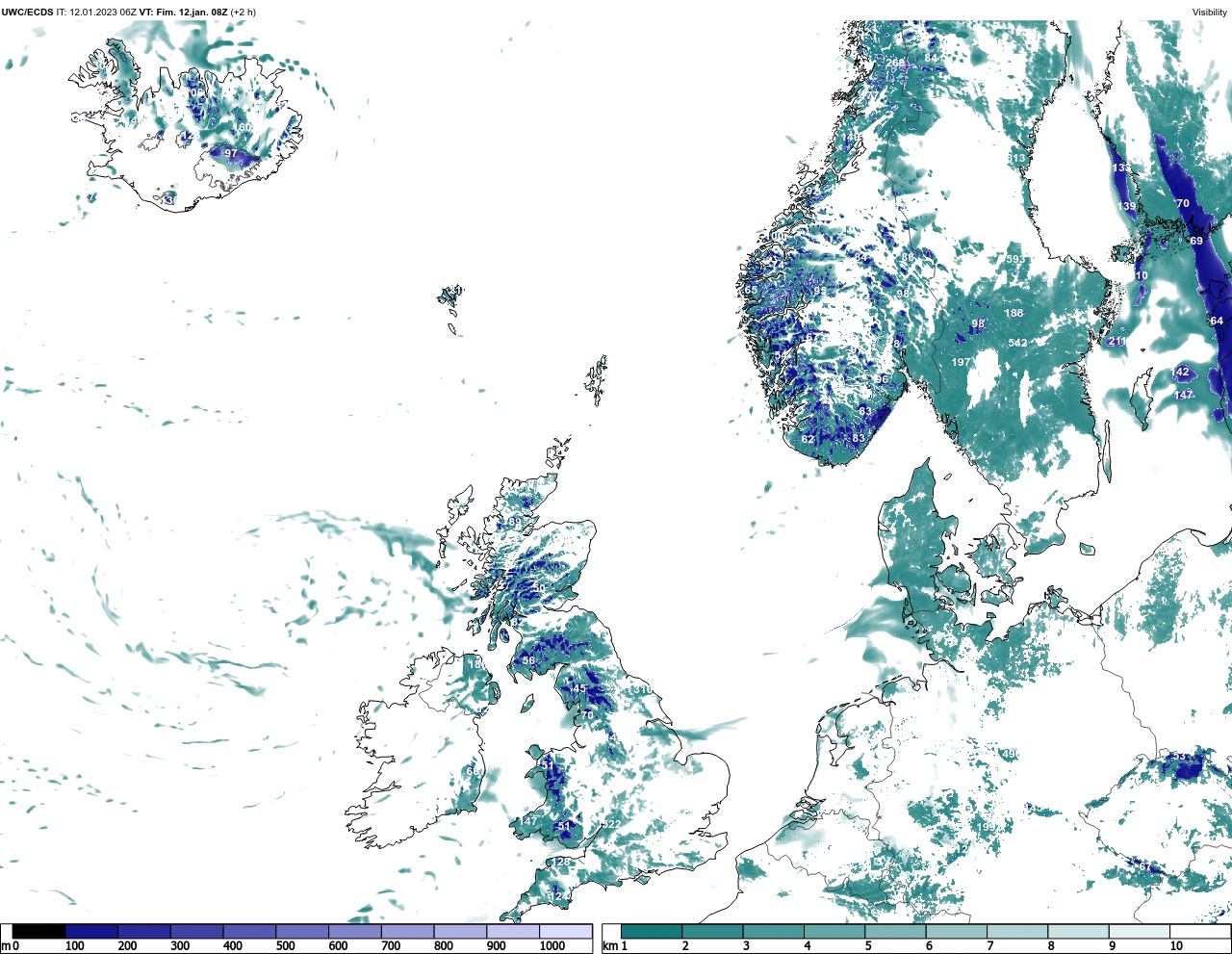Click the '133' value over the dark fog band
This screenshot has width=1232, height=954.
pyautogui.click(x=1121, y=168)
